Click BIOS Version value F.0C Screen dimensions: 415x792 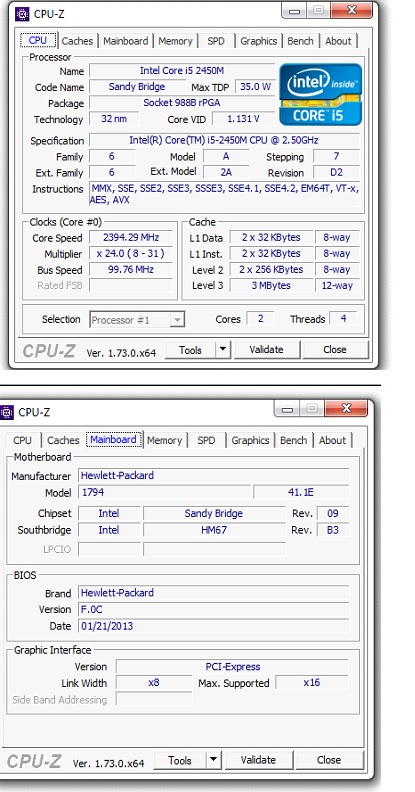214,610
